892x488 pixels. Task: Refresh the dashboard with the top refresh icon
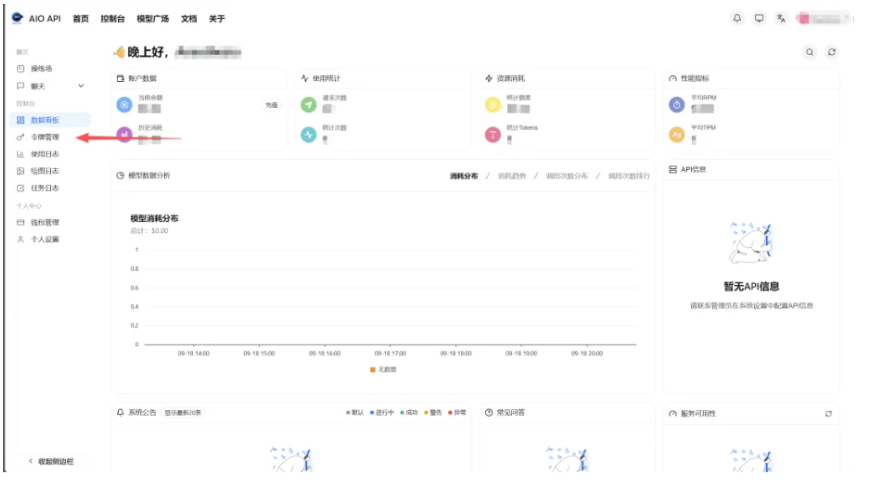[832, 52]
